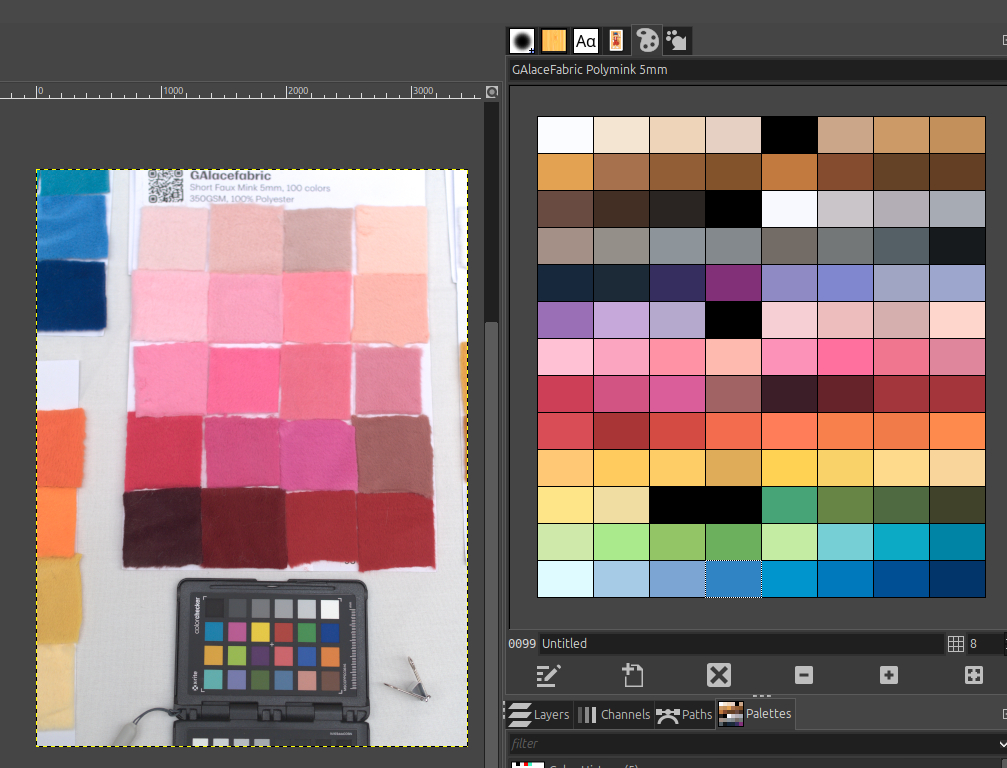Image resolution: width=1007 pixels, height=768 pixels.
Task: Zoom in the palette view
Action: coord(889,675)
